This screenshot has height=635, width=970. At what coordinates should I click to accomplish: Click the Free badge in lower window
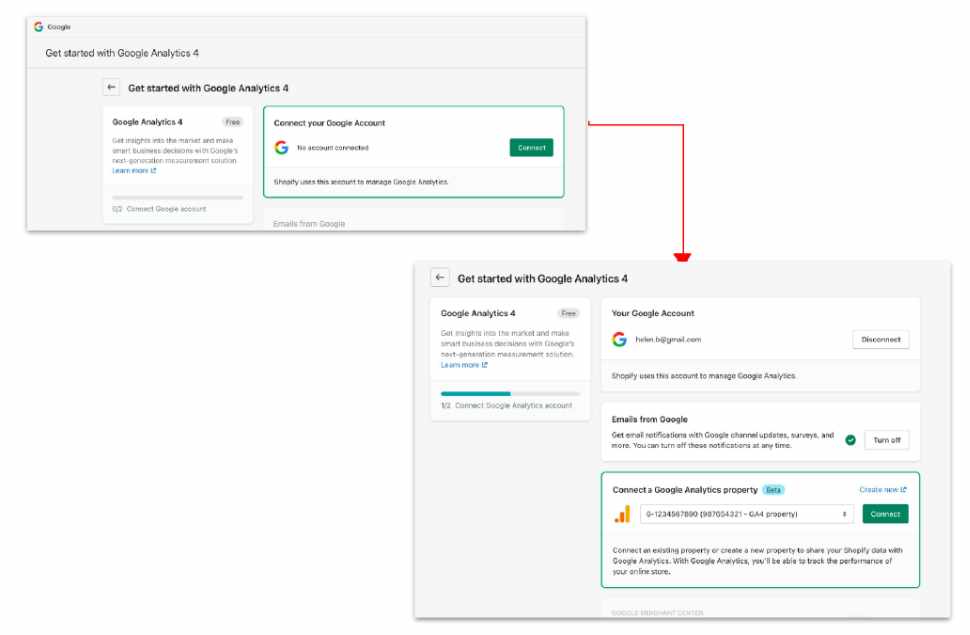click(x=569, y=313)
